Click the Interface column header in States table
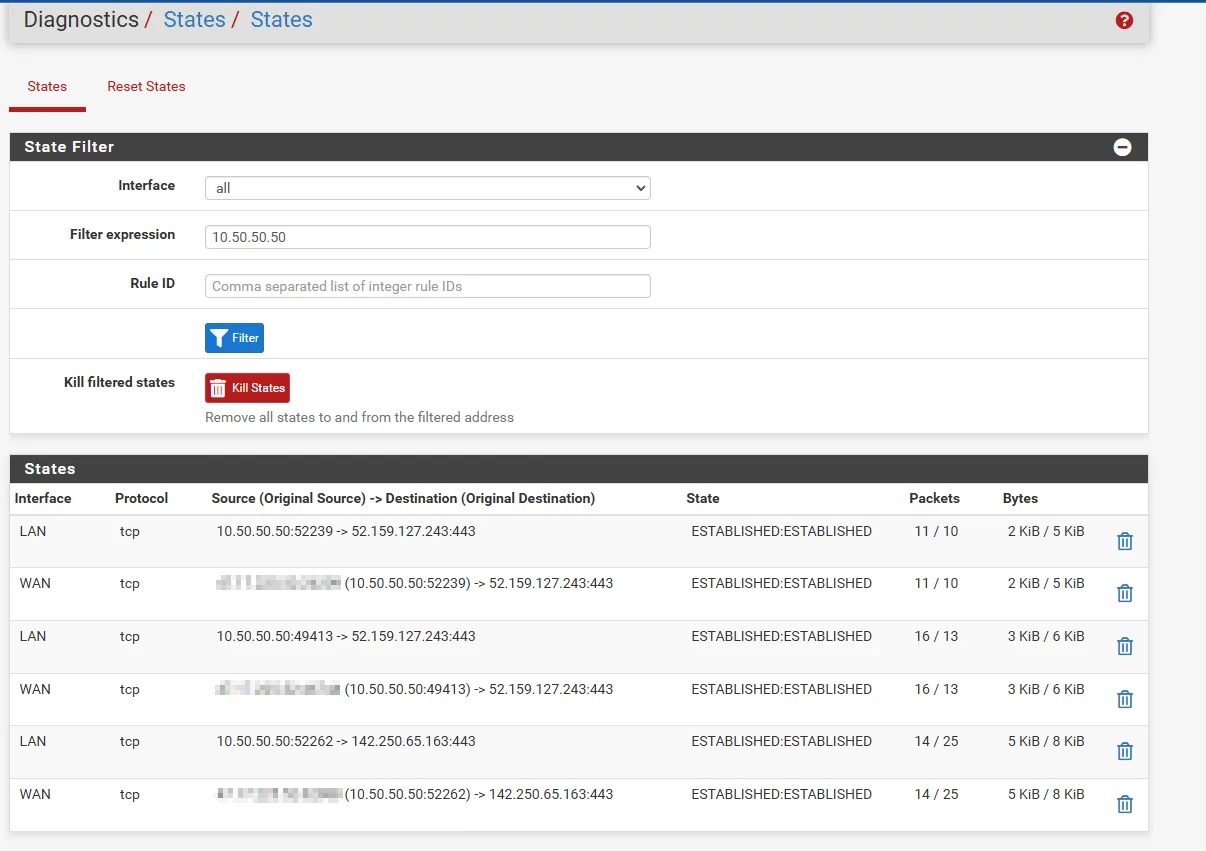The image size is (1206, 851). (x=43, y=498)
